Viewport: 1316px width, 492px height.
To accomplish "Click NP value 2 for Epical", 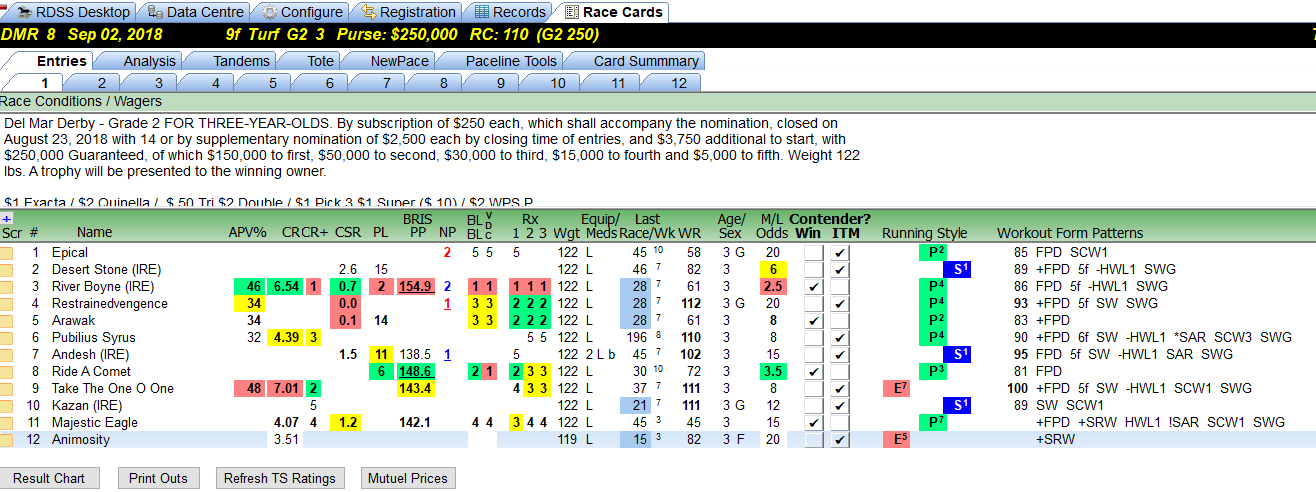I will click(x=448, y=253).
